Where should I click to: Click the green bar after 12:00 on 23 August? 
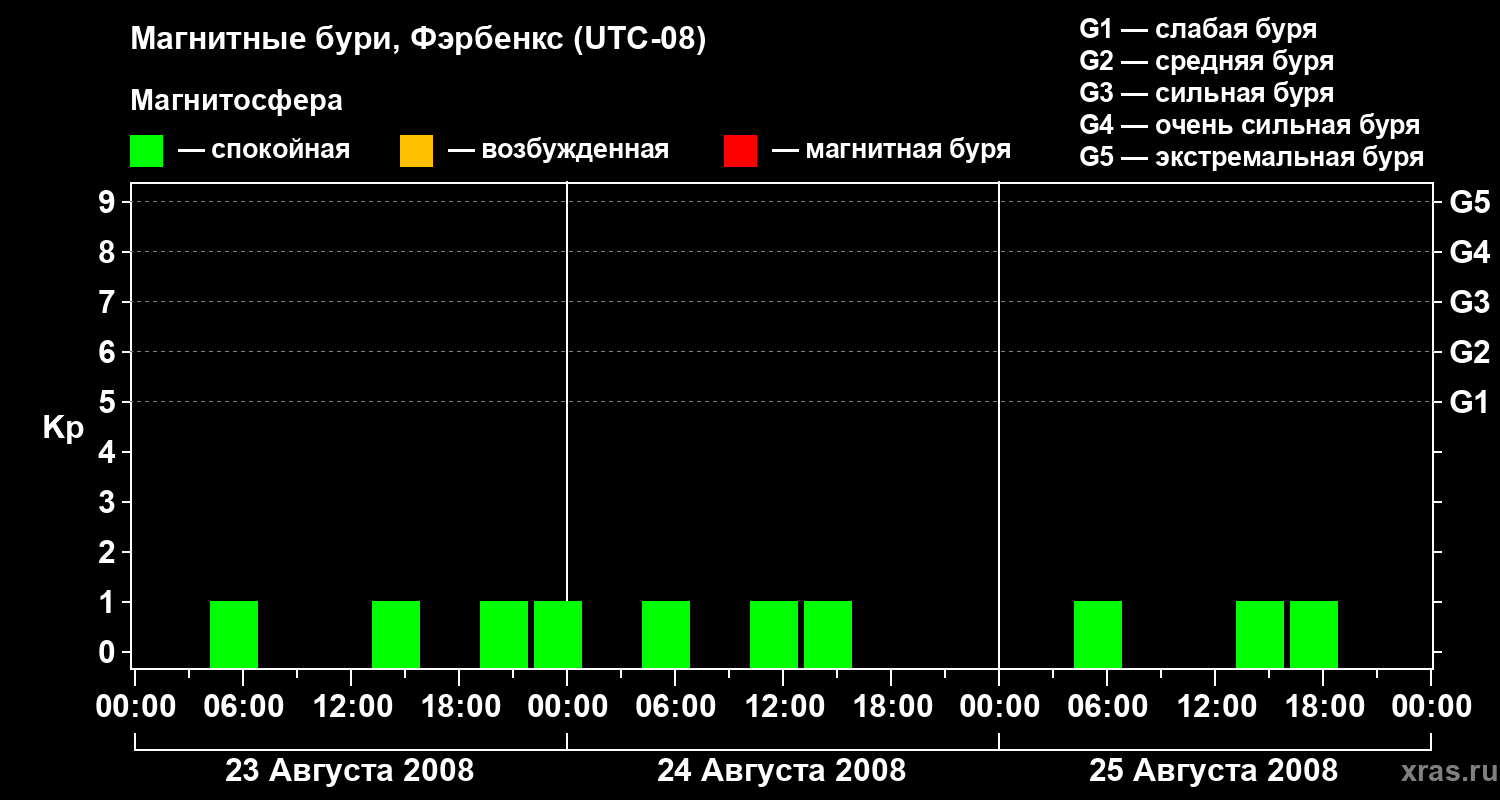pos(396,634)
